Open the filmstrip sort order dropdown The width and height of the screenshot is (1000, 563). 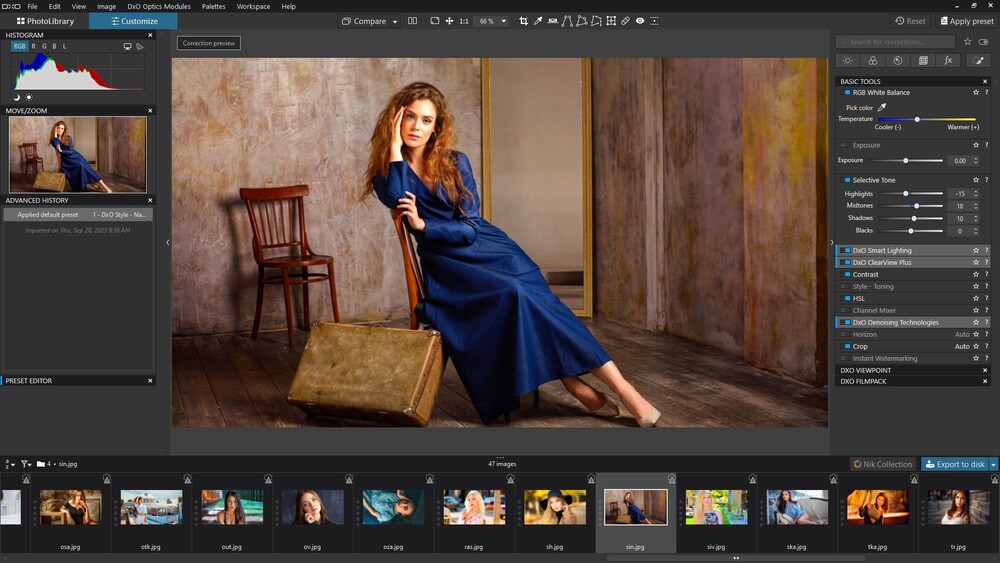(10, 464)
